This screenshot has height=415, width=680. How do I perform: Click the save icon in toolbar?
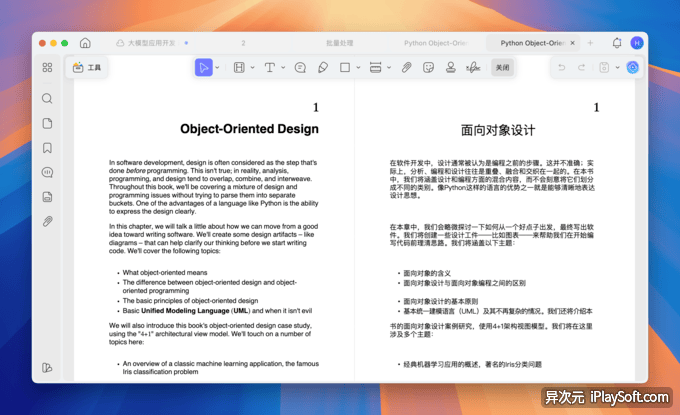pos(604,67)
